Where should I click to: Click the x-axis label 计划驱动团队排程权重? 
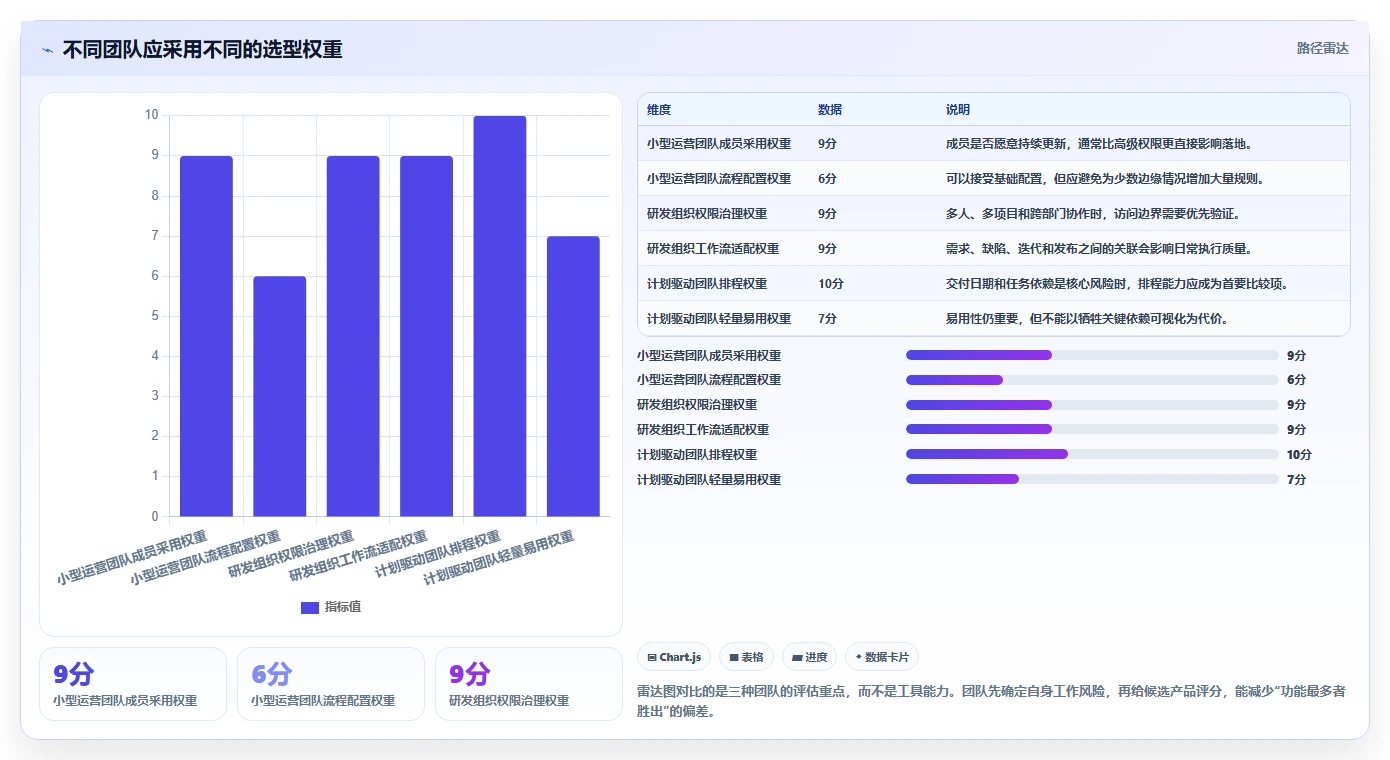(x=437, y=555)
